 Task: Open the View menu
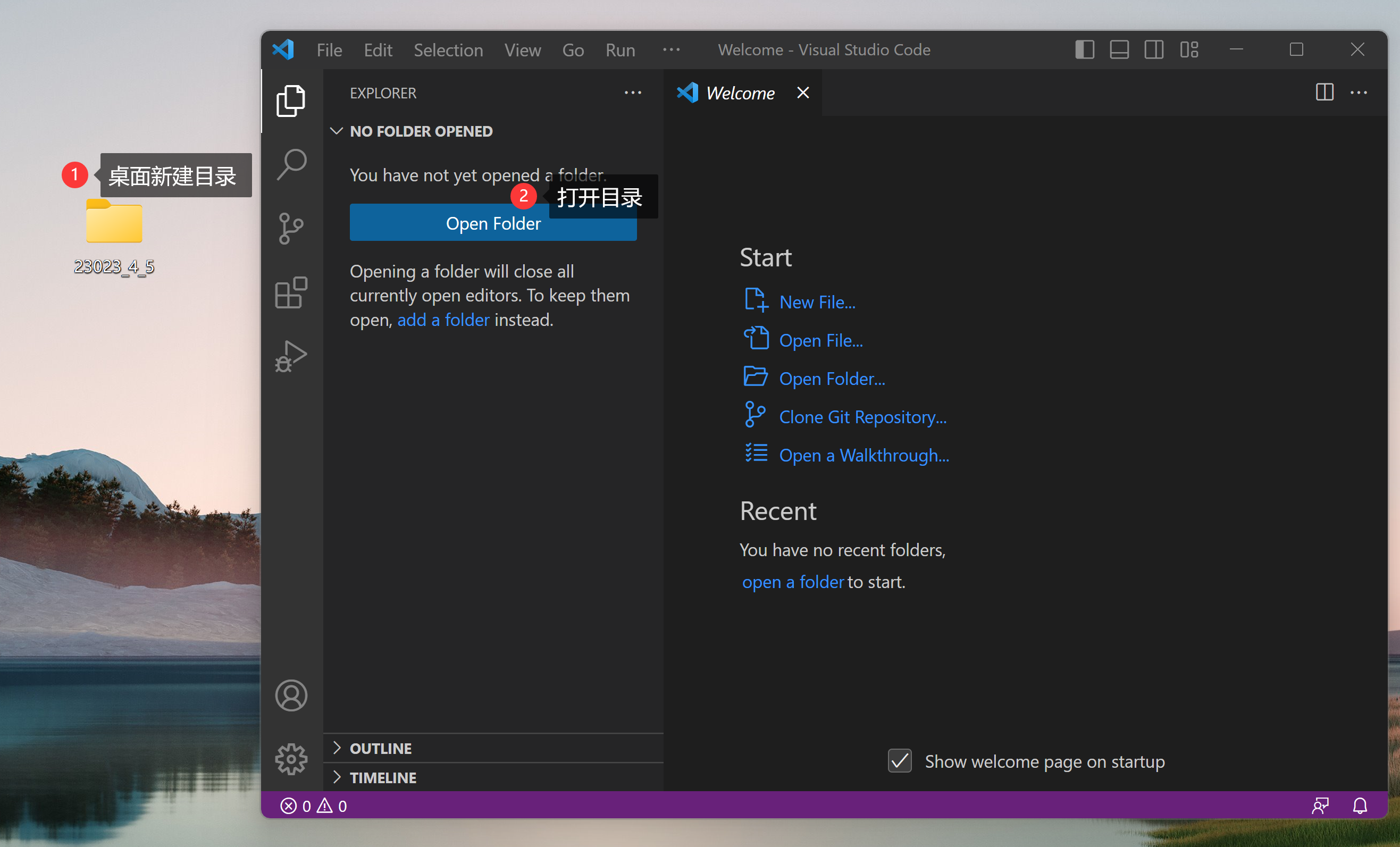[x=522, y=50]
